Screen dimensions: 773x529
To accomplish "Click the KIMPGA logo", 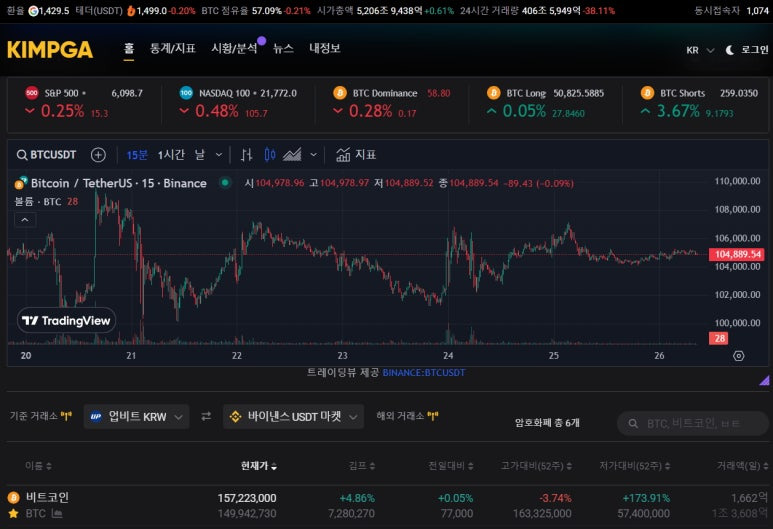I will coord(50,49).
